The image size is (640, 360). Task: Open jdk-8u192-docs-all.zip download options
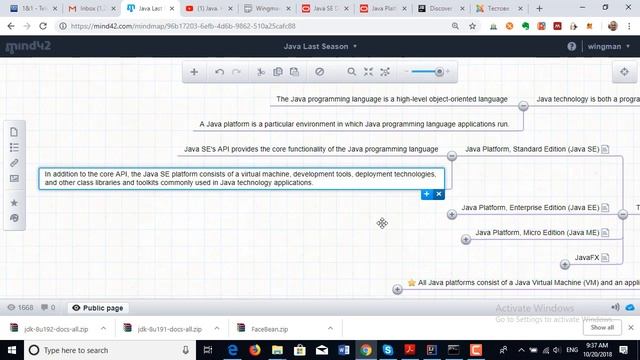(103, 328)
